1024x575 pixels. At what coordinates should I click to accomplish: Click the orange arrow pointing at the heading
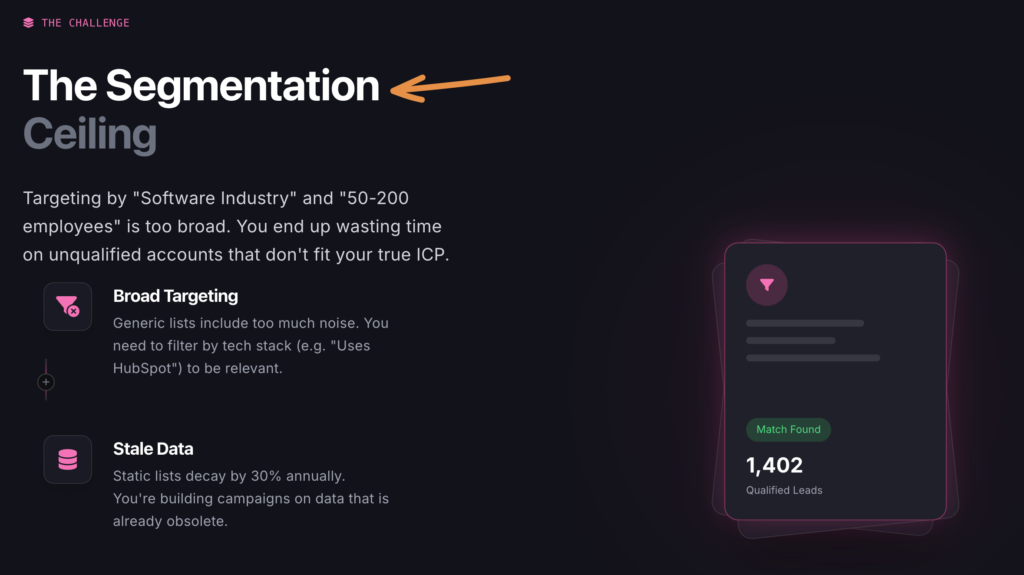[x=450, y=86]
